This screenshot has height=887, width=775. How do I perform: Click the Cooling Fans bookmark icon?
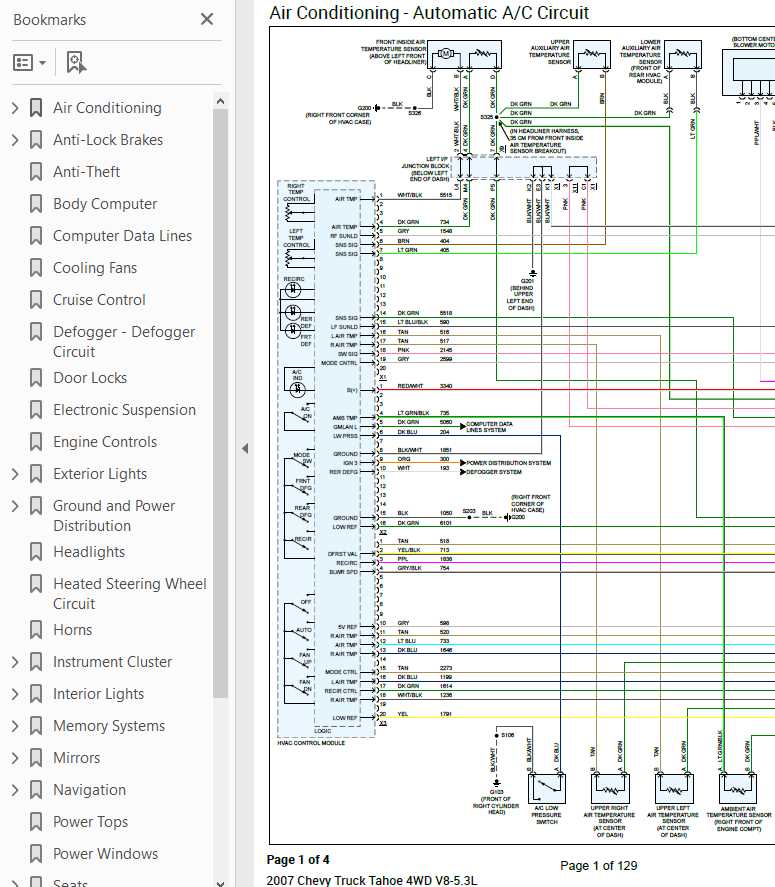point(36,268)
